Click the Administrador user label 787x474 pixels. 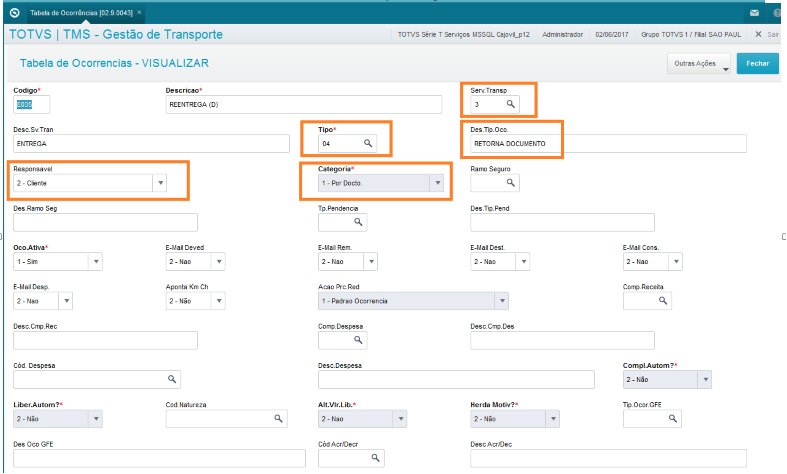[x=563, y=35]
